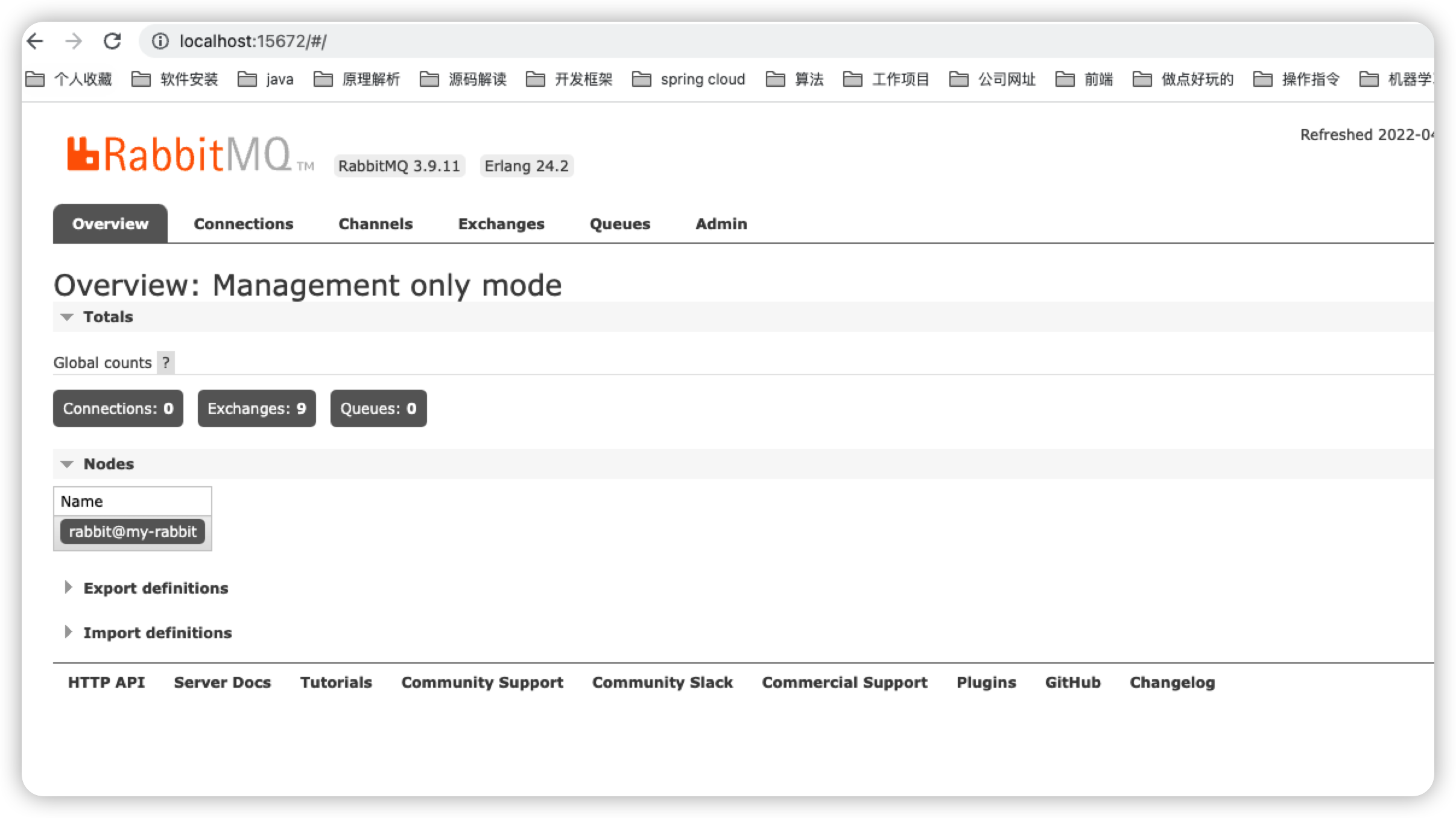
Task: Click the browser back arrow icon
Action: point(36,41)
